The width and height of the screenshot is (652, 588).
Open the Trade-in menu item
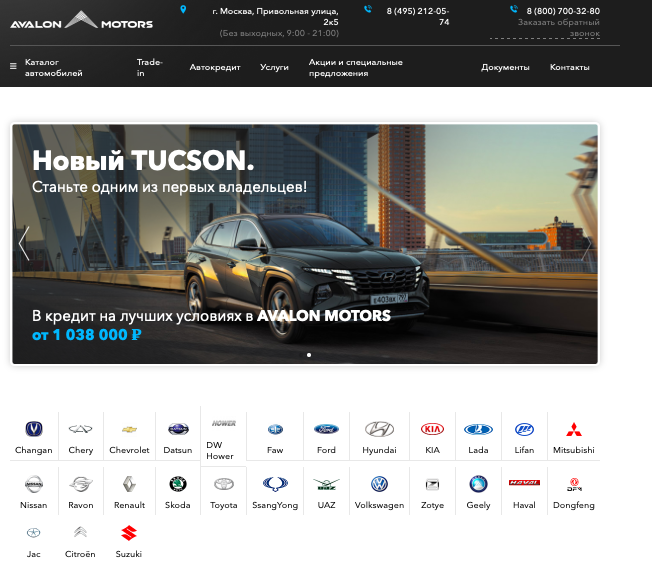(150, 67)
